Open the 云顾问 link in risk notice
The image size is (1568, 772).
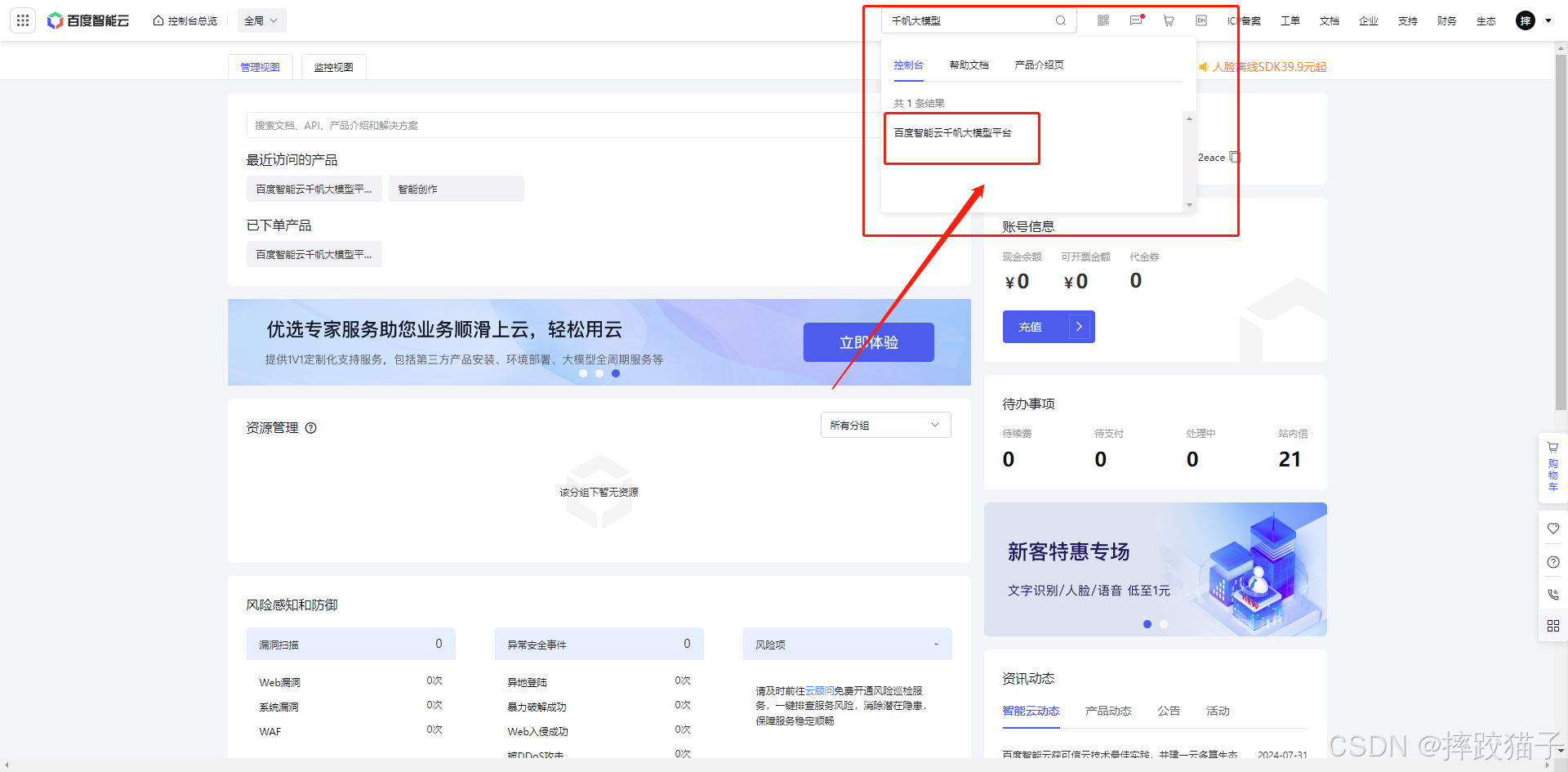click(x=819, y=691)
